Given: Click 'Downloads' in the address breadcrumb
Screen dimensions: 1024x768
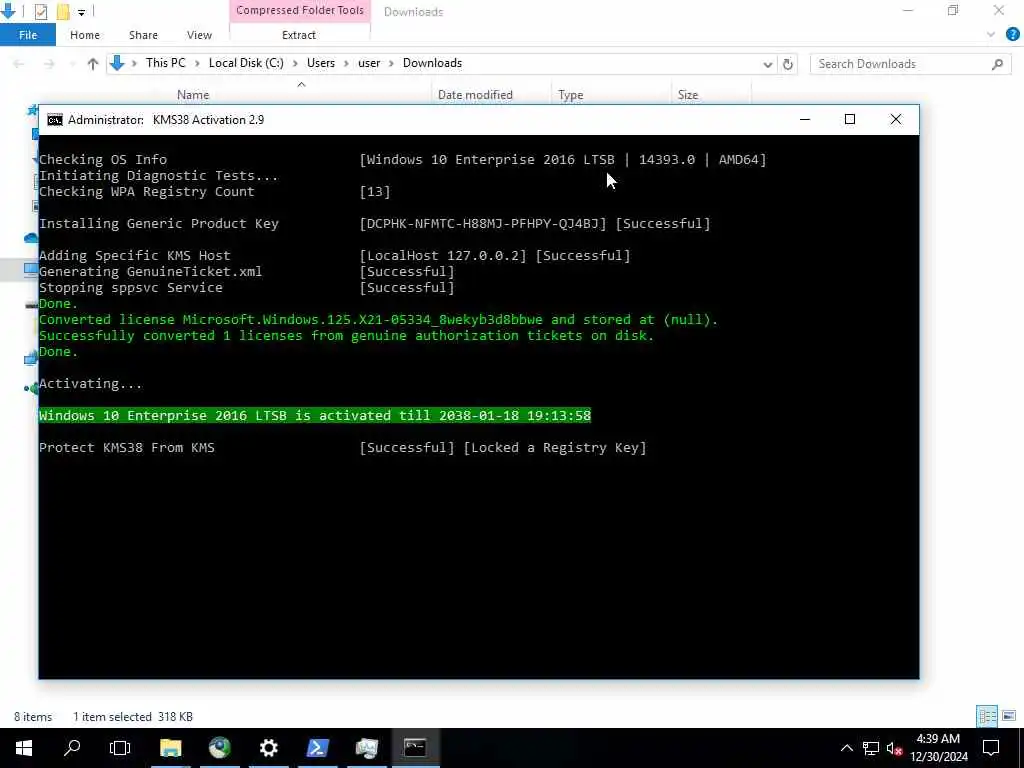Looking at the screenshot, I should 432,63.
